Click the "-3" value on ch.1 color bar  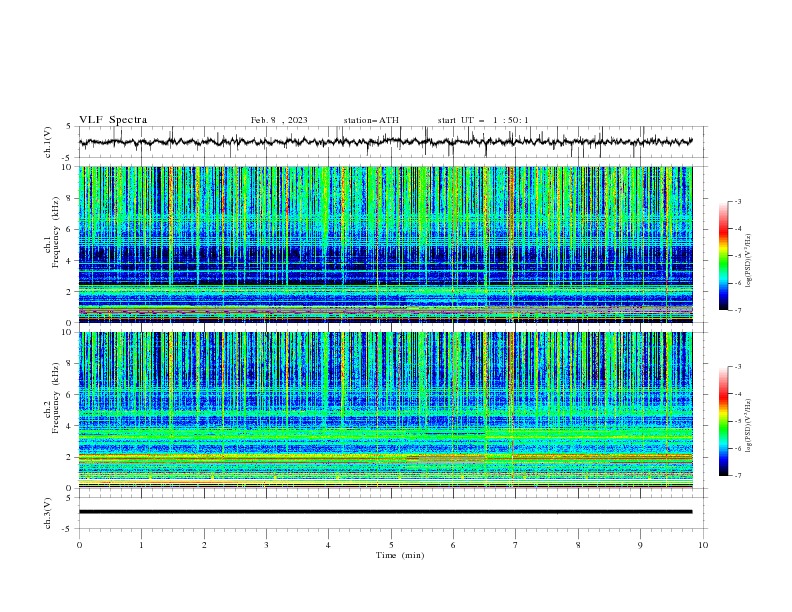click(738, 201)
